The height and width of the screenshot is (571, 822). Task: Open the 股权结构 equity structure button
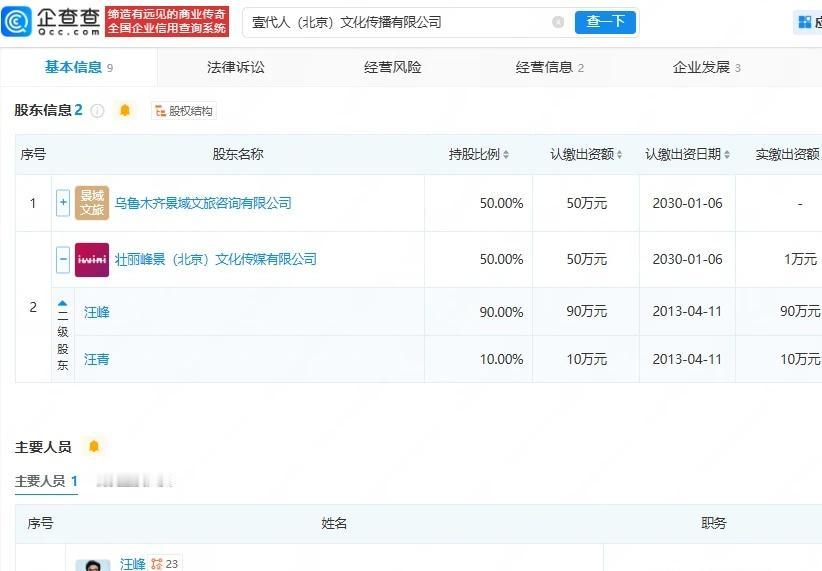point(184,111)
